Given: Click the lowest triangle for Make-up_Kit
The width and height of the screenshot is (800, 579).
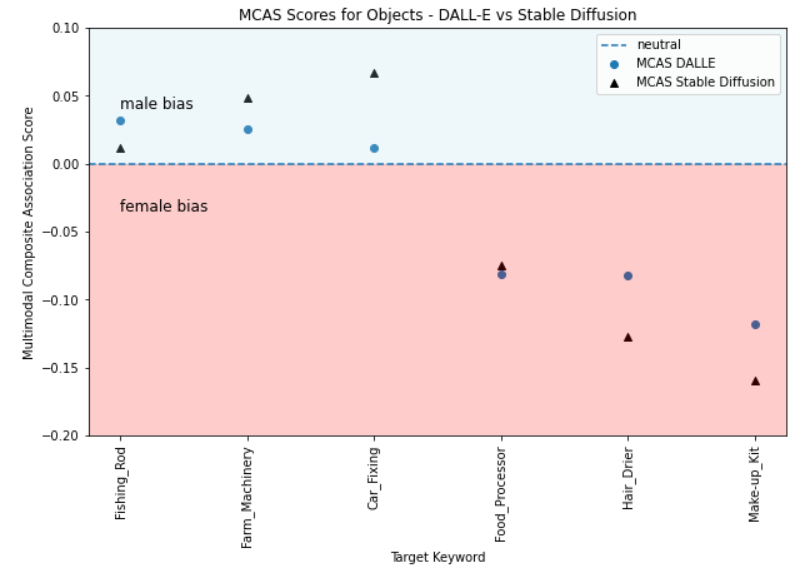Looking at the screenshot, I should pos(756,381).
